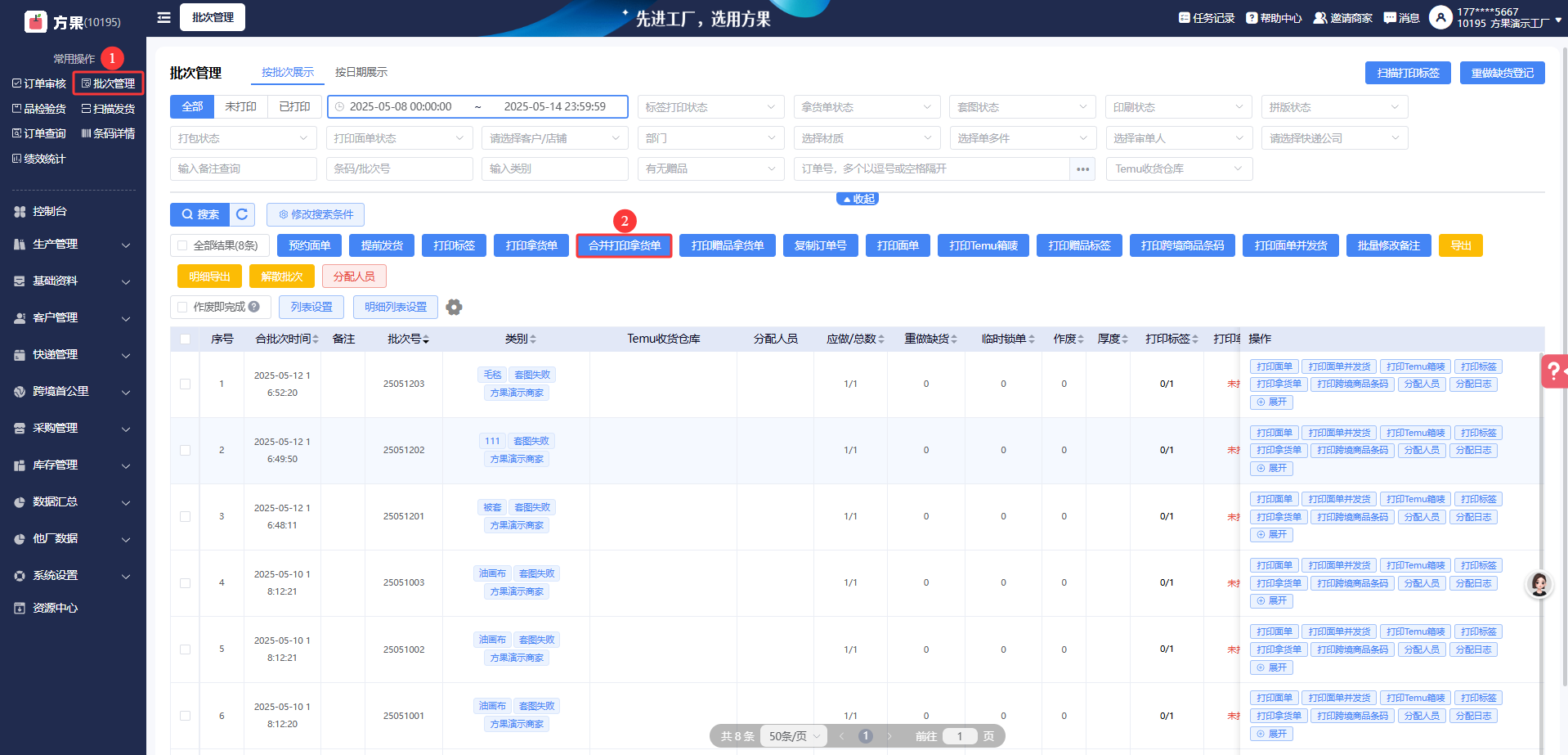
Task: Open the customer service avatar icon
Action: [1539, 584]
